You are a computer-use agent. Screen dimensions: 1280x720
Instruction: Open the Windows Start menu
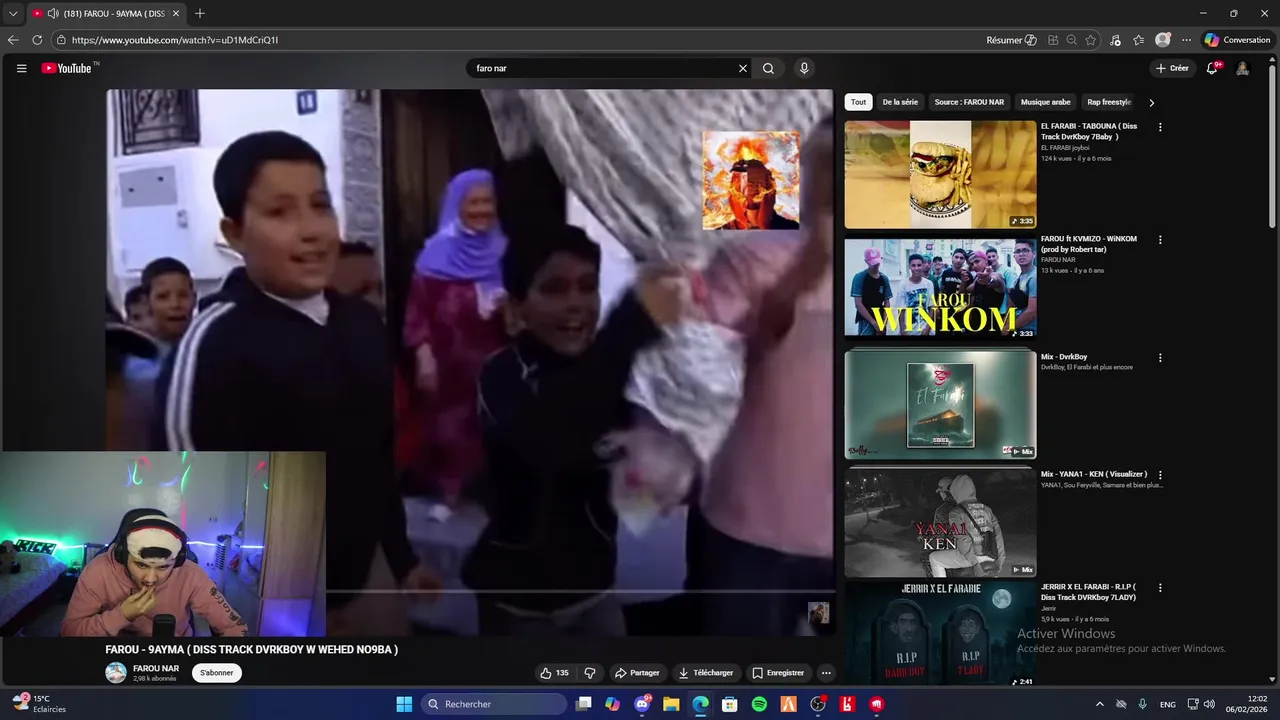(404, 704)
